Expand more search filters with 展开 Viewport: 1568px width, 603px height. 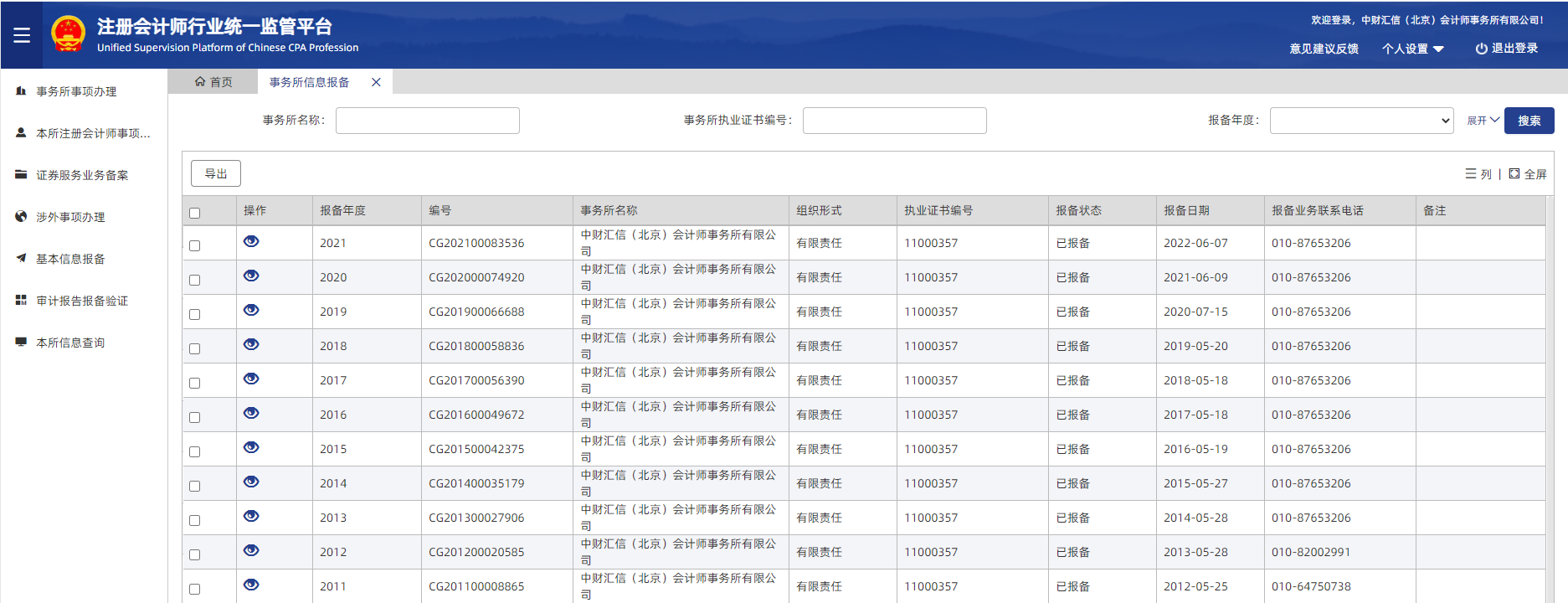click(x=1483, y=121)
